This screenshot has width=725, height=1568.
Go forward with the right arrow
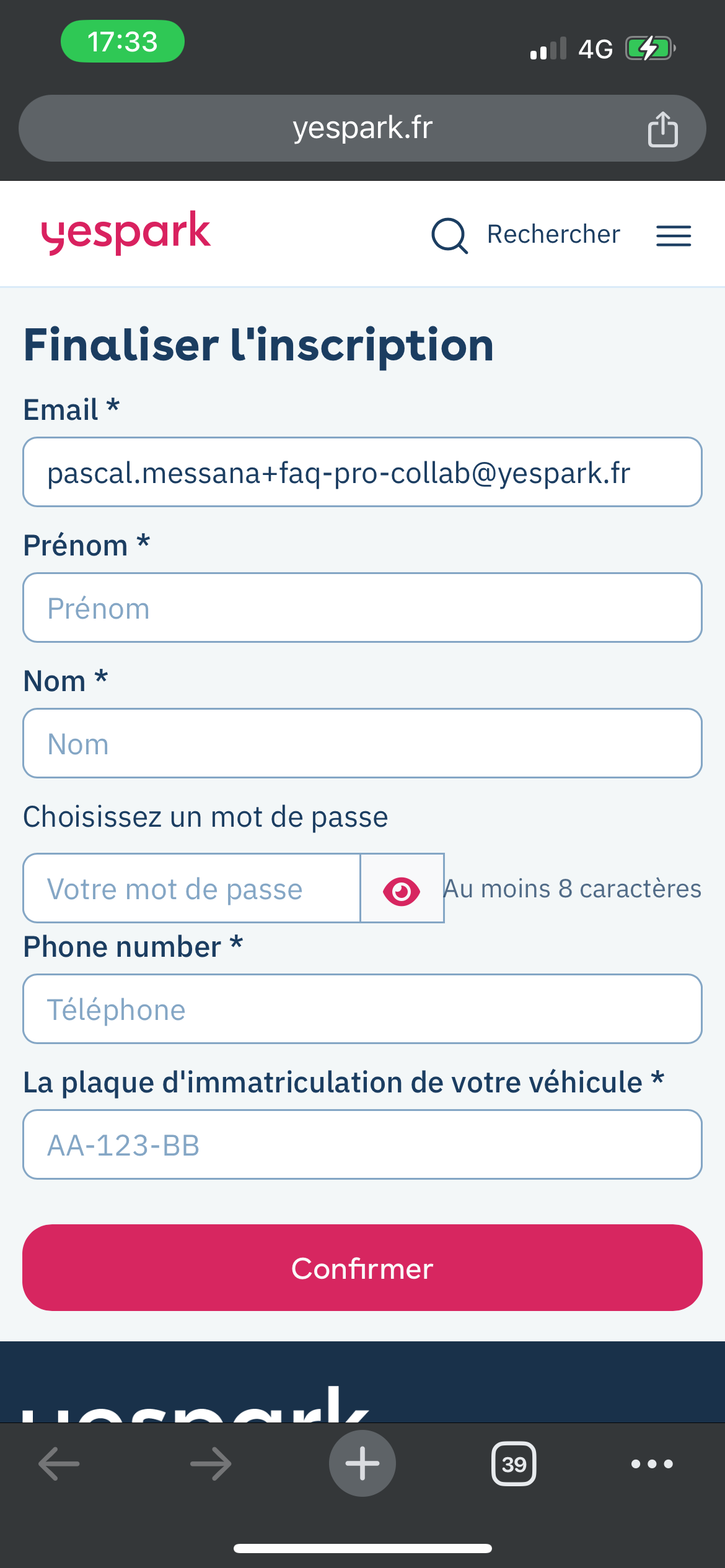(x=211, y=1464)
